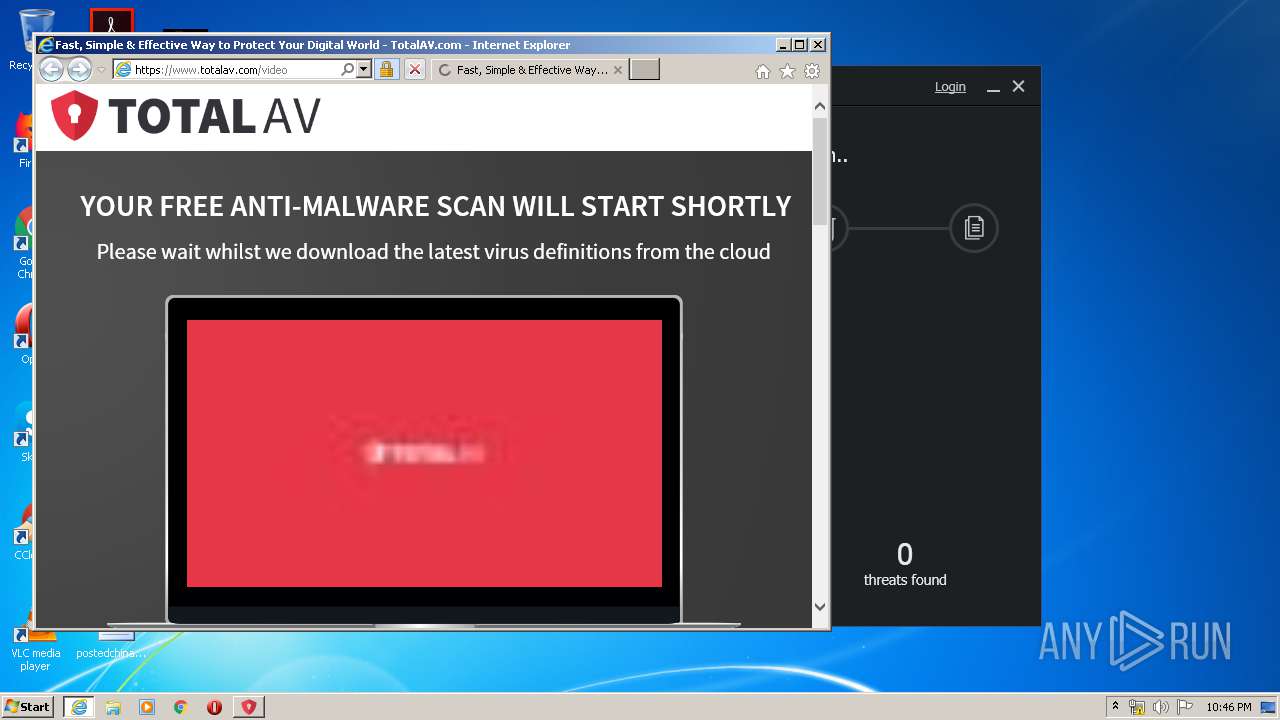Close the TotalAV application window
This screenshot has height=720, width=1280.
[1019, 87]
